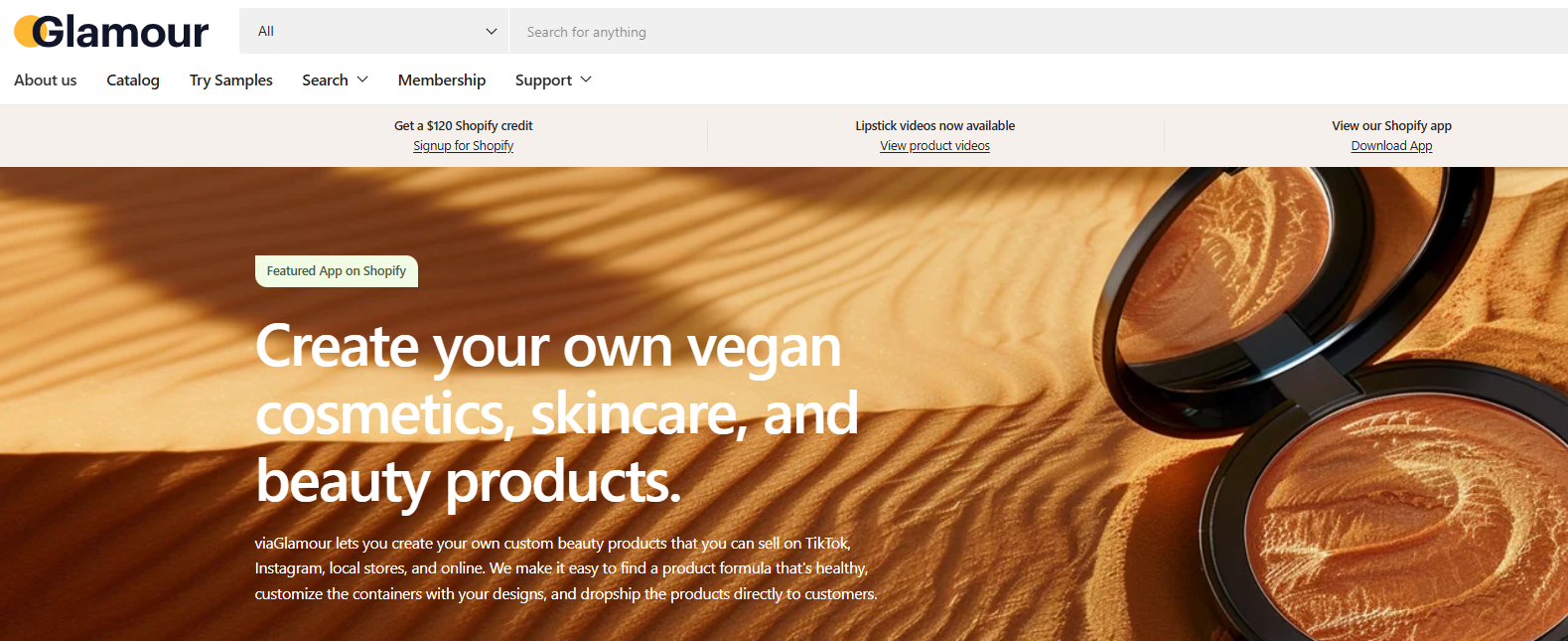Click the Lipstick videos now available text
Viewport: 1568px width, 641px height.
(935, 125)
